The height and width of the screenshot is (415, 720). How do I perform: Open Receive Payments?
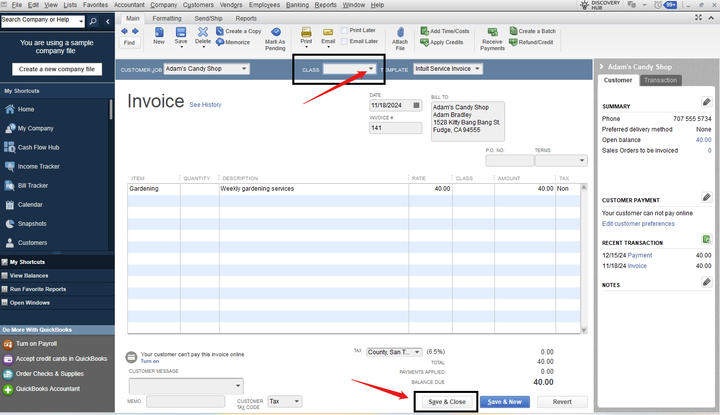(492, 39)
